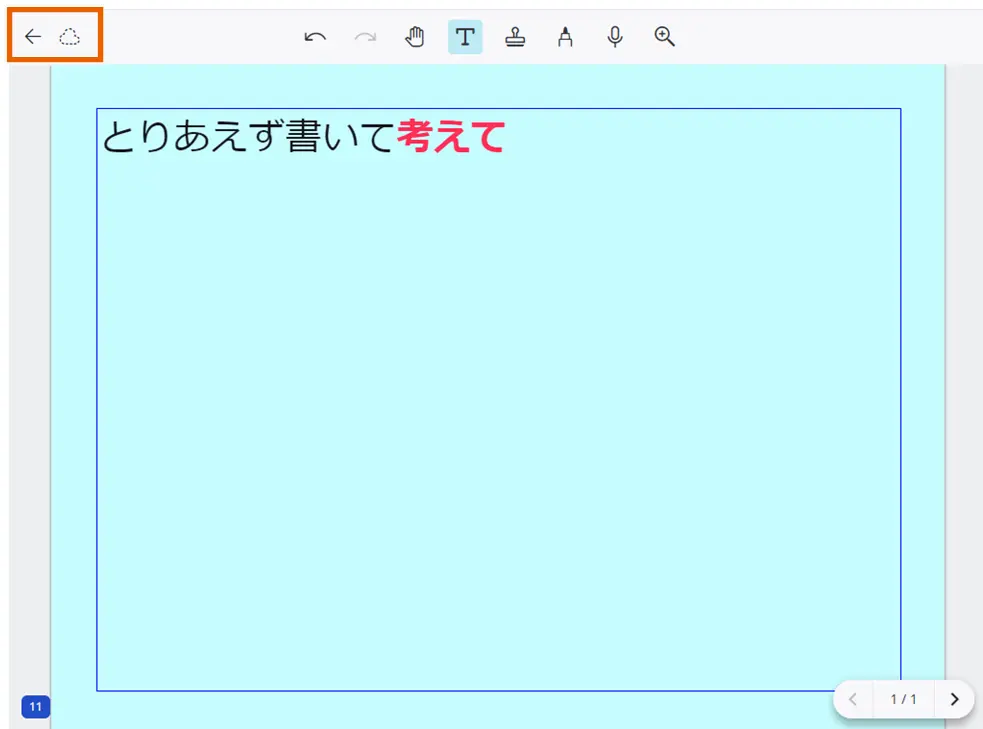The image size is (983, 729).
Task: Click the 1/1 page indicator
Action: pyautogui.click(x=901, y=699)
